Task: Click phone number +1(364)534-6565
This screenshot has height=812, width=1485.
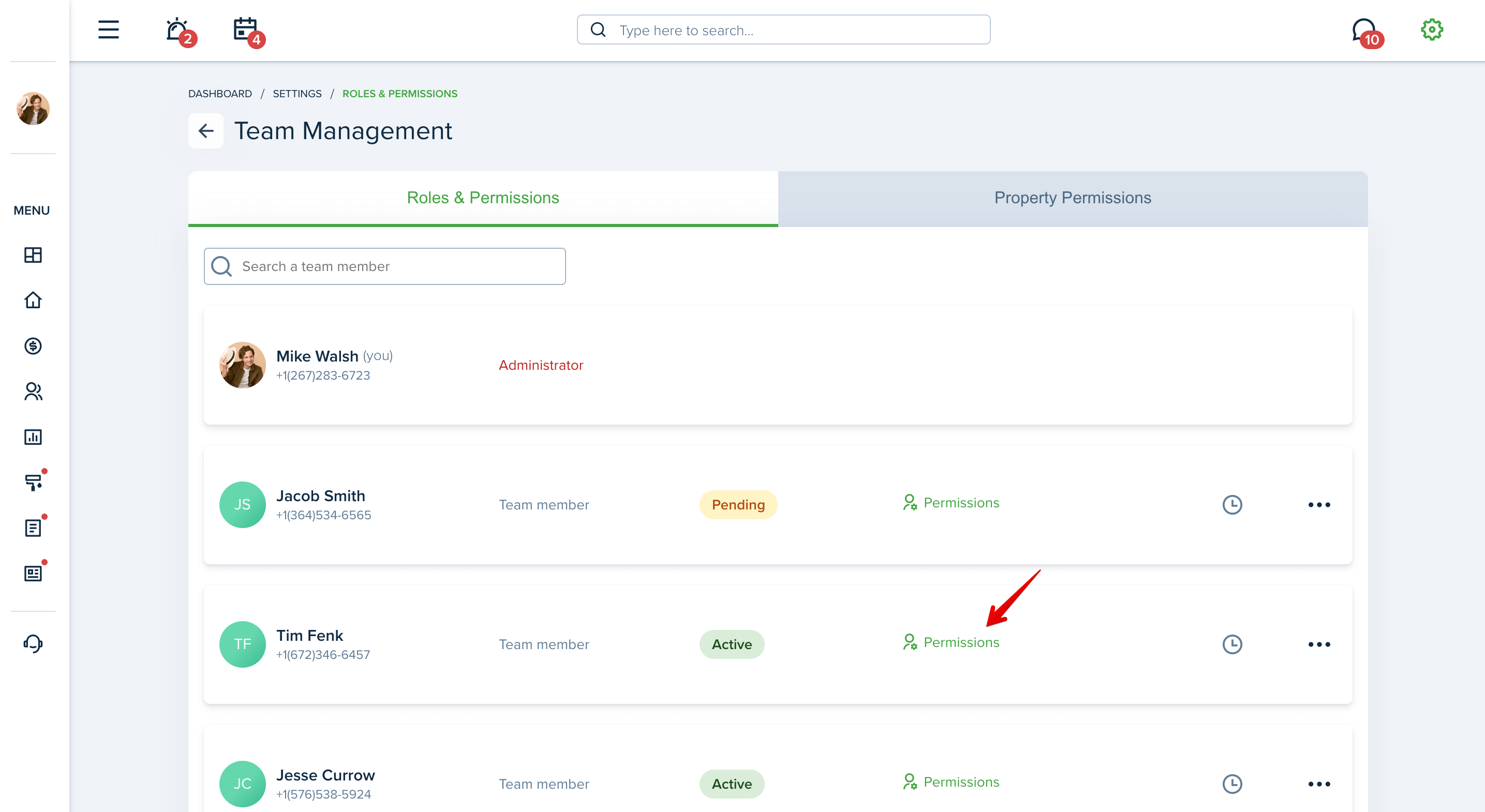Action: [x=323, y=515]
